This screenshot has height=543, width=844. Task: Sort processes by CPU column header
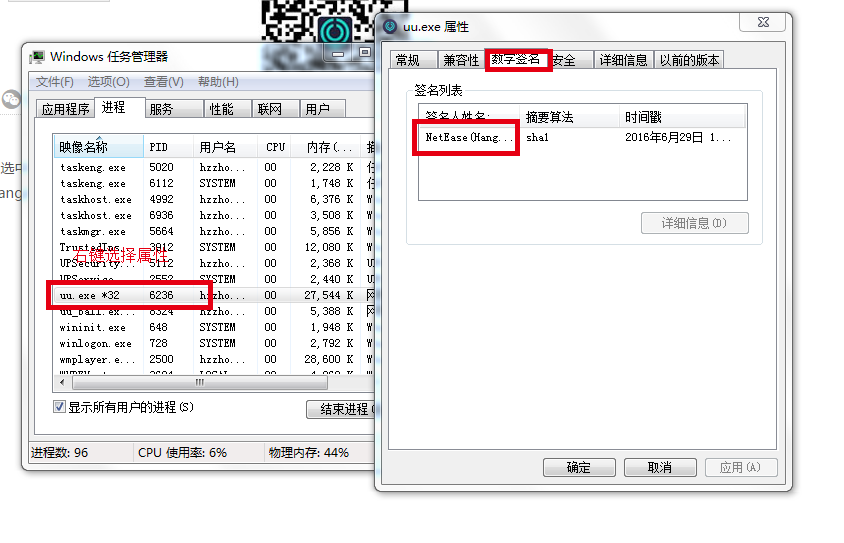[275, 147]
